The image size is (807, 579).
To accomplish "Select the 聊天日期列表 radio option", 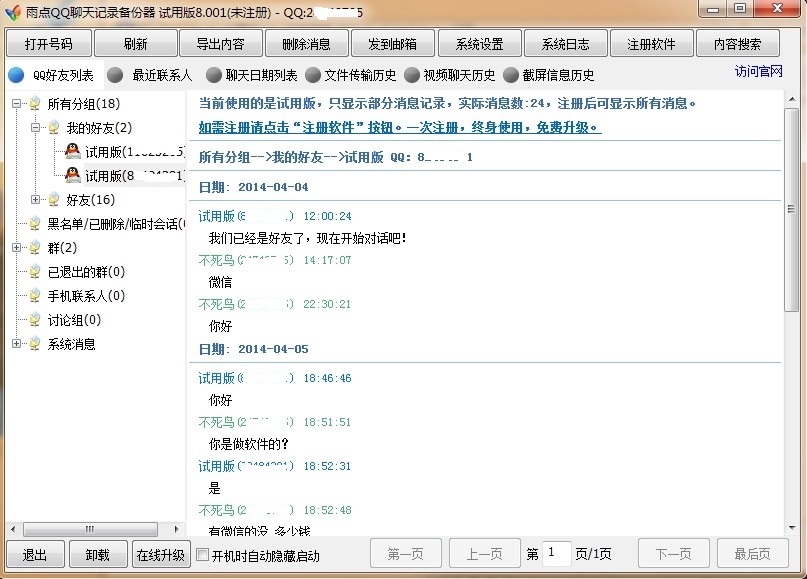I will (x=213, y=75).
